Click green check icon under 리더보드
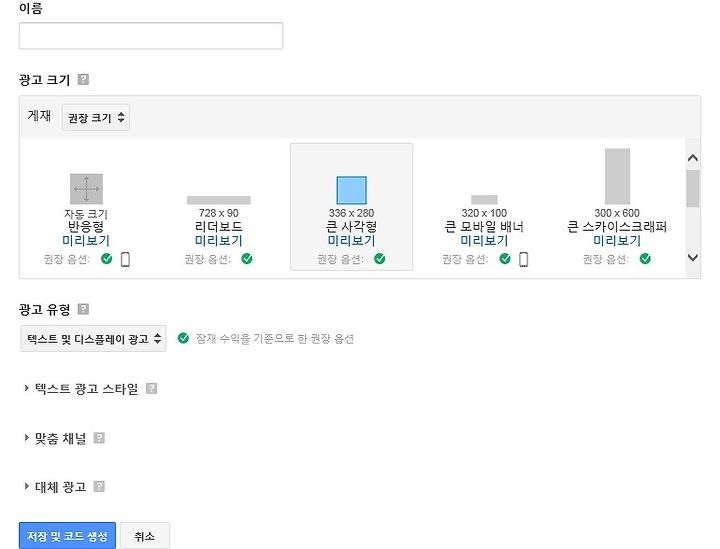 tap(247, 259)
